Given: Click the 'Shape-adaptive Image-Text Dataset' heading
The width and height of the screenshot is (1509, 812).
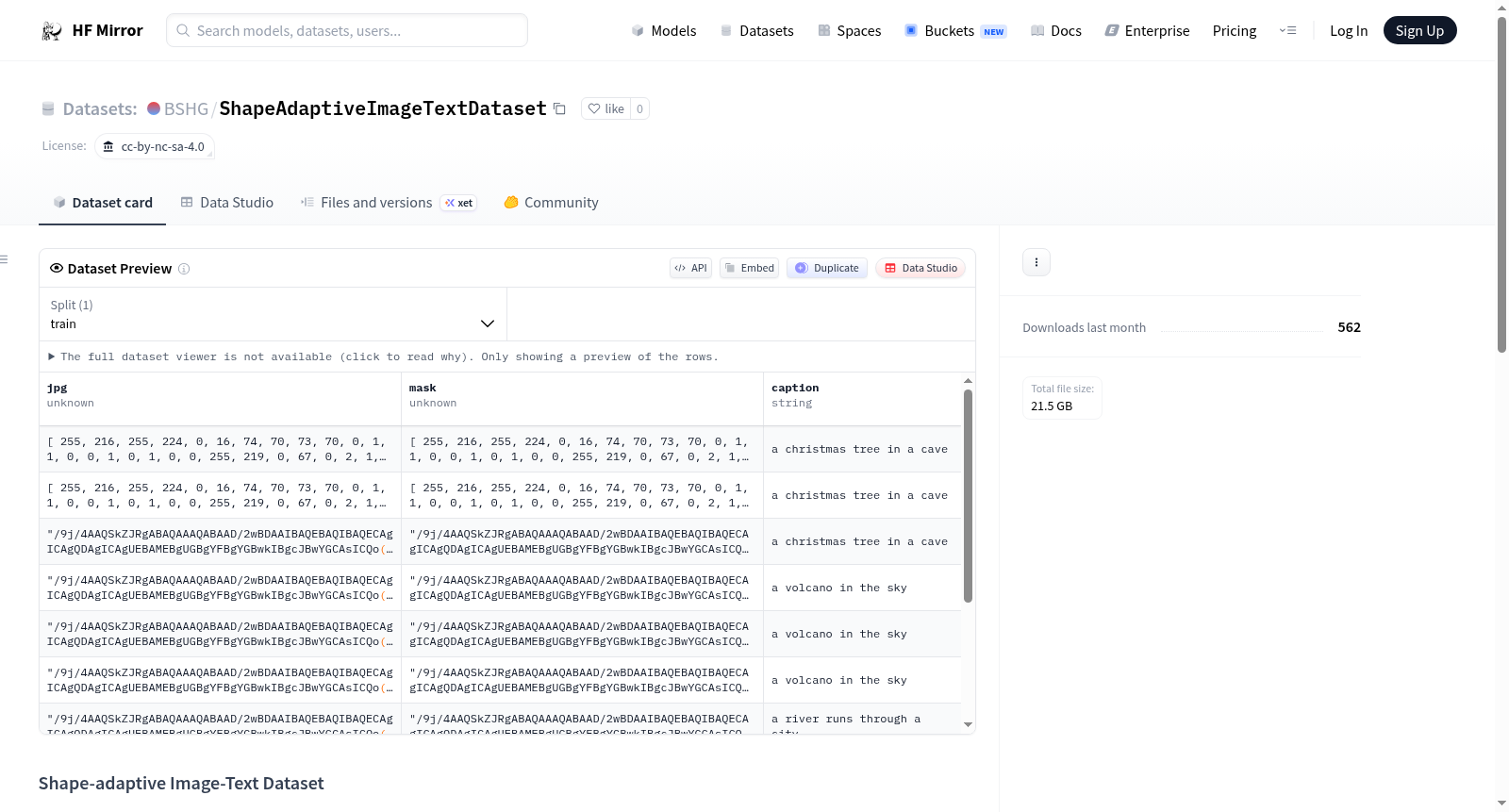Looking at the screenshot, I should tap(181, 784).
